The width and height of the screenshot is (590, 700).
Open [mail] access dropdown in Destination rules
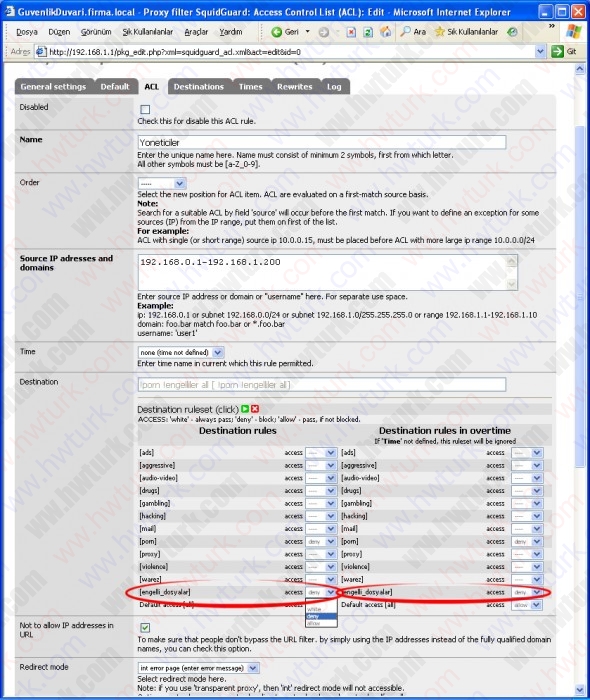[321, 529]
